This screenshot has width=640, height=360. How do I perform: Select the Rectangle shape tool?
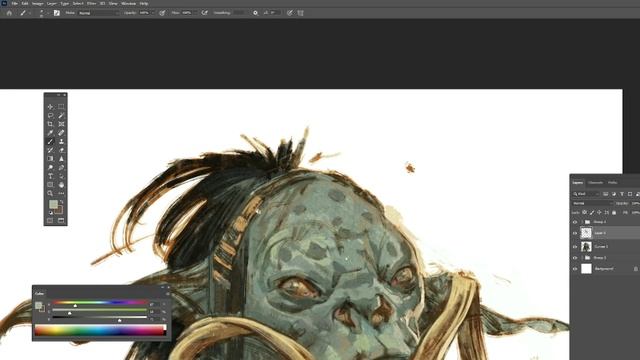[x=50, y=184]
